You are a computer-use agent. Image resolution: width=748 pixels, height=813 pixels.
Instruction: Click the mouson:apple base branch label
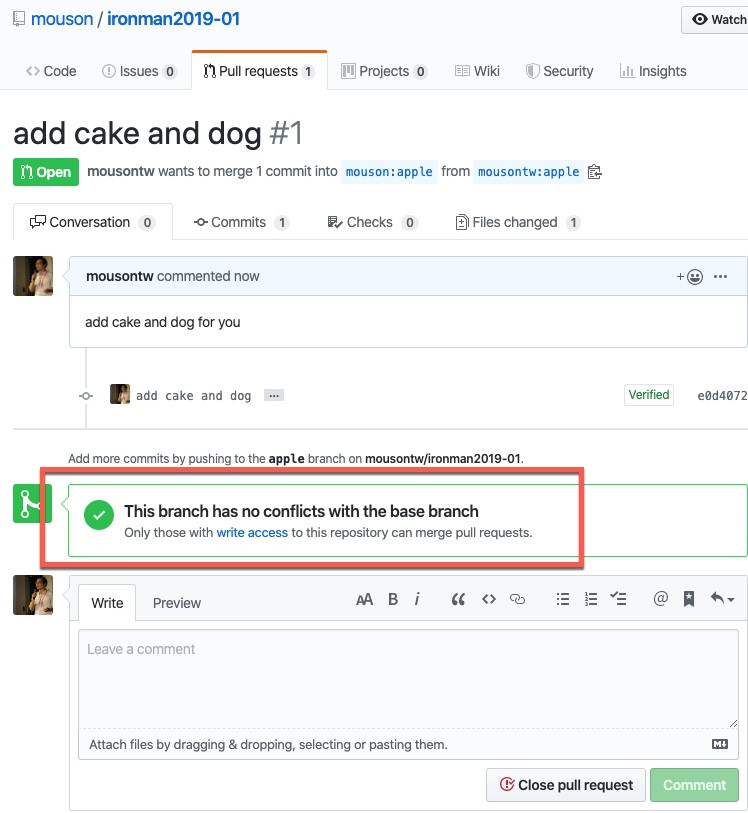coord(389,172)
